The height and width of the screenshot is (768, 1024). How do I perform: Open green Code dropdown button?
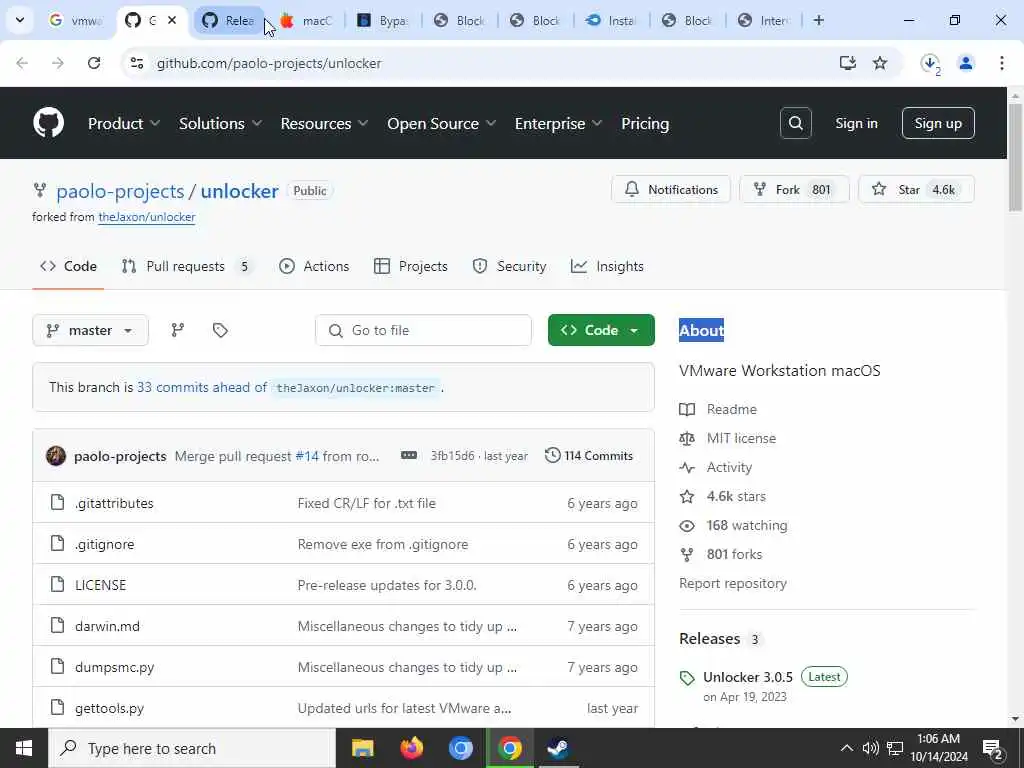601,330
